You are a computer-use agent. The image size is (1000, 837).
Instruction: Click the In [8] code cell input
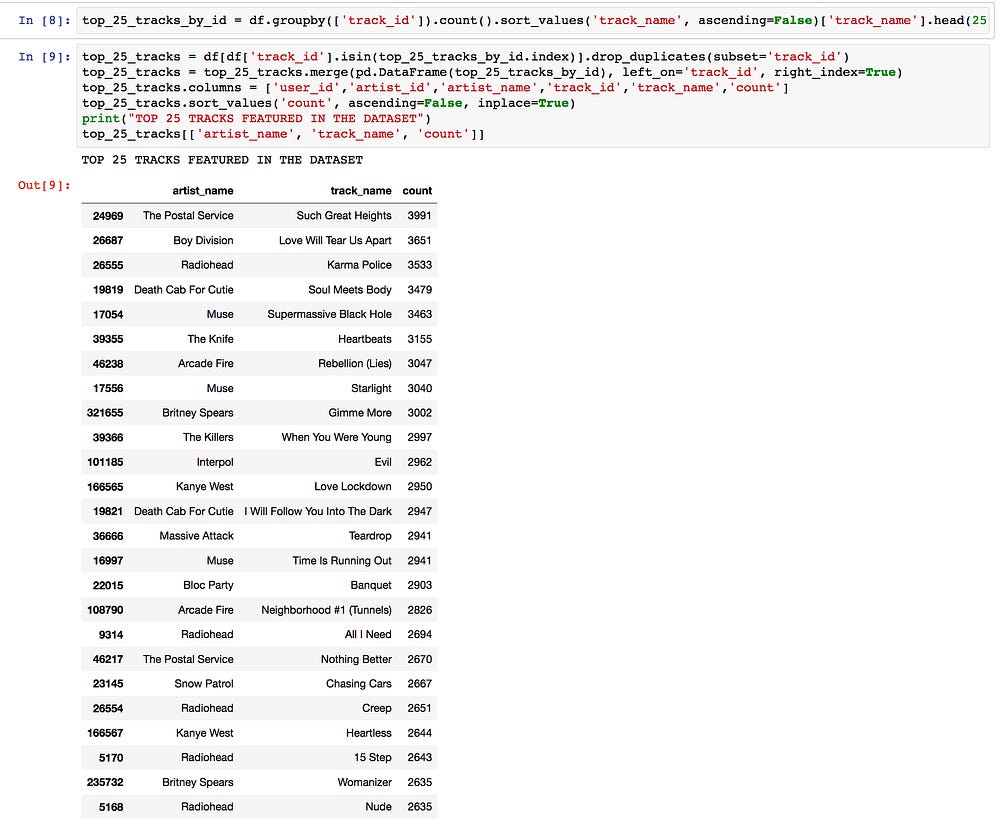pos(534,20)
